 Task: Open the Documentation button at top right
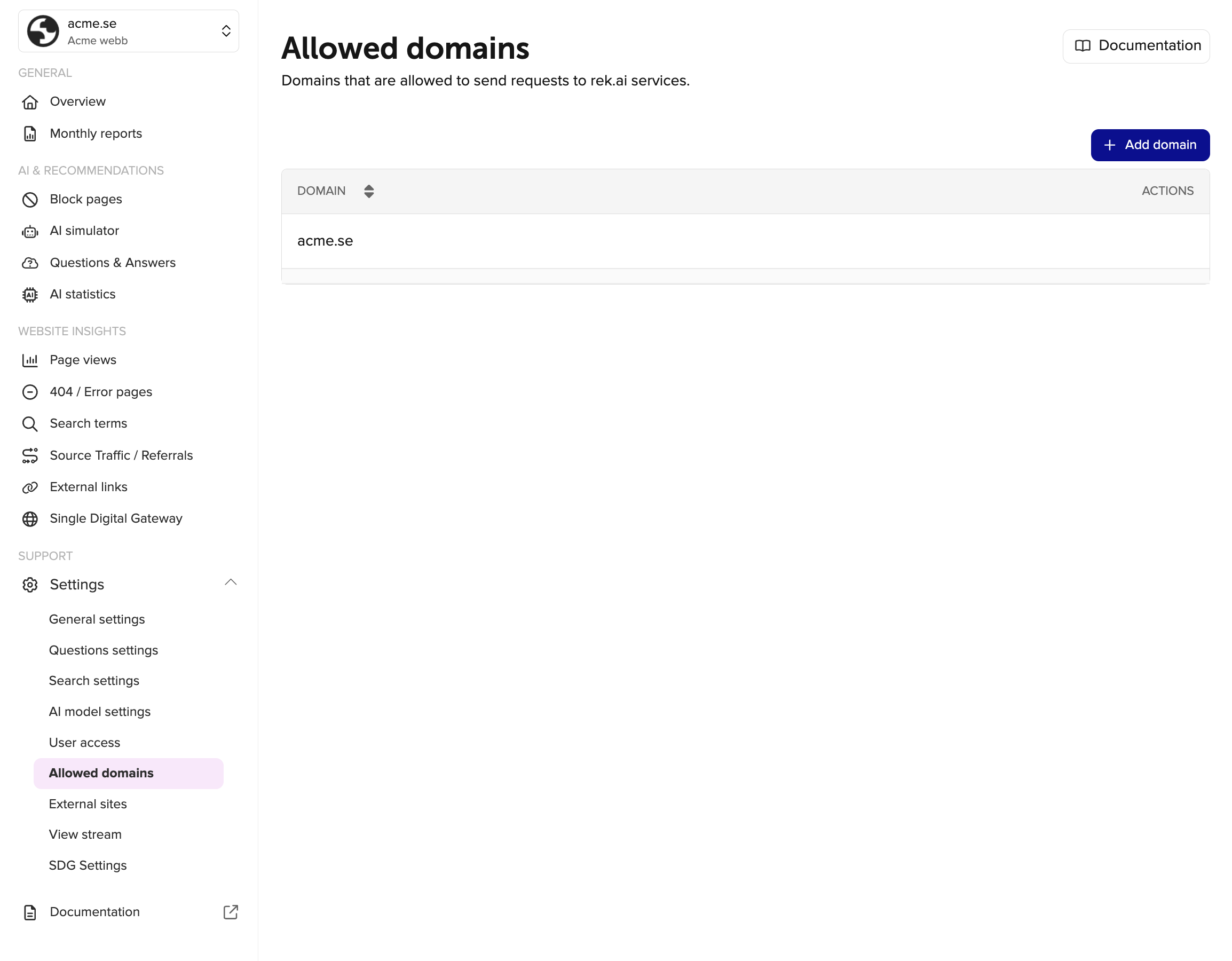pos(1135,46)
